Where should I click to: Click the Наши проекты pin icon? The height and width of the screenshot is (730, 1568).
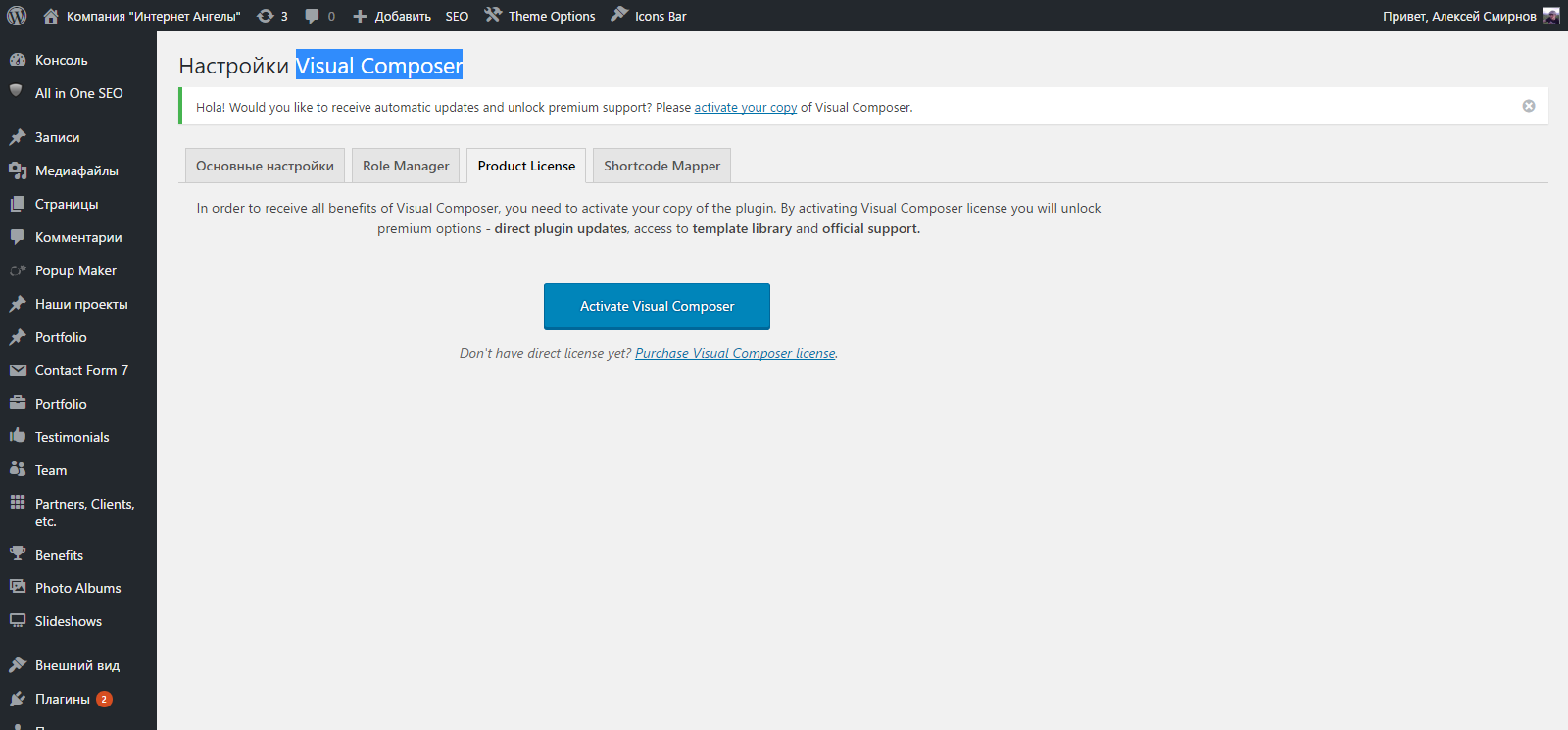18,304
